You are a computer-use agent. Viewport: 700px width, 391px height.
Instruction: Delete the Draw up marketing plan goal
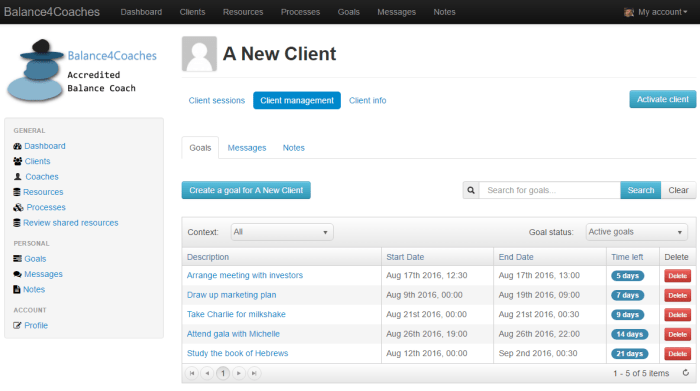(677, 295)
